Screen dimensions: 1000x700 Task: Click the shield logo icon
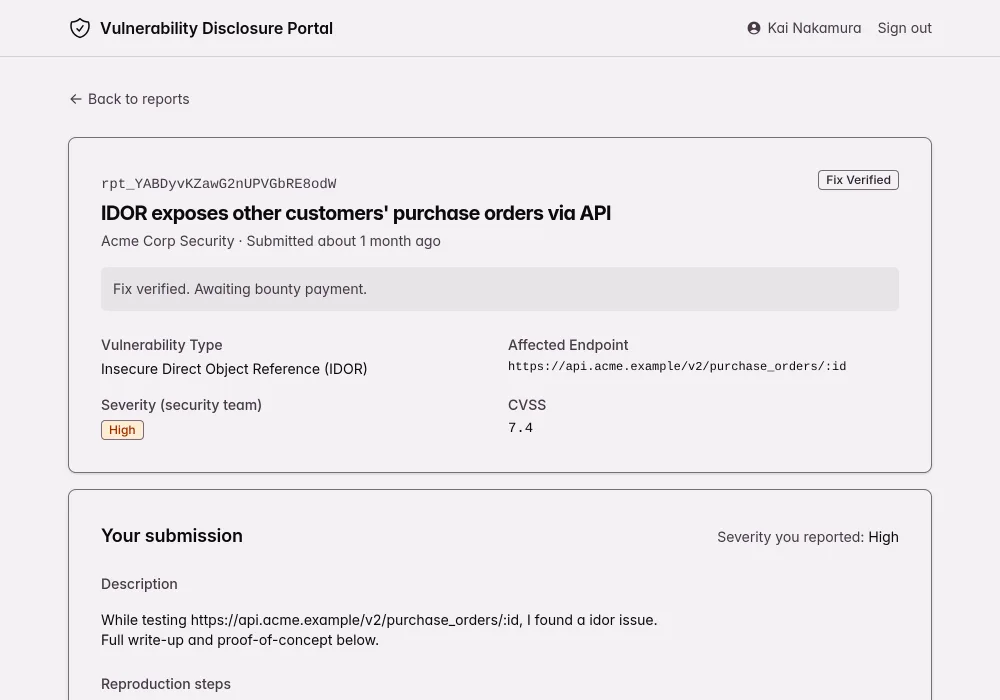[x=80, y=28]
